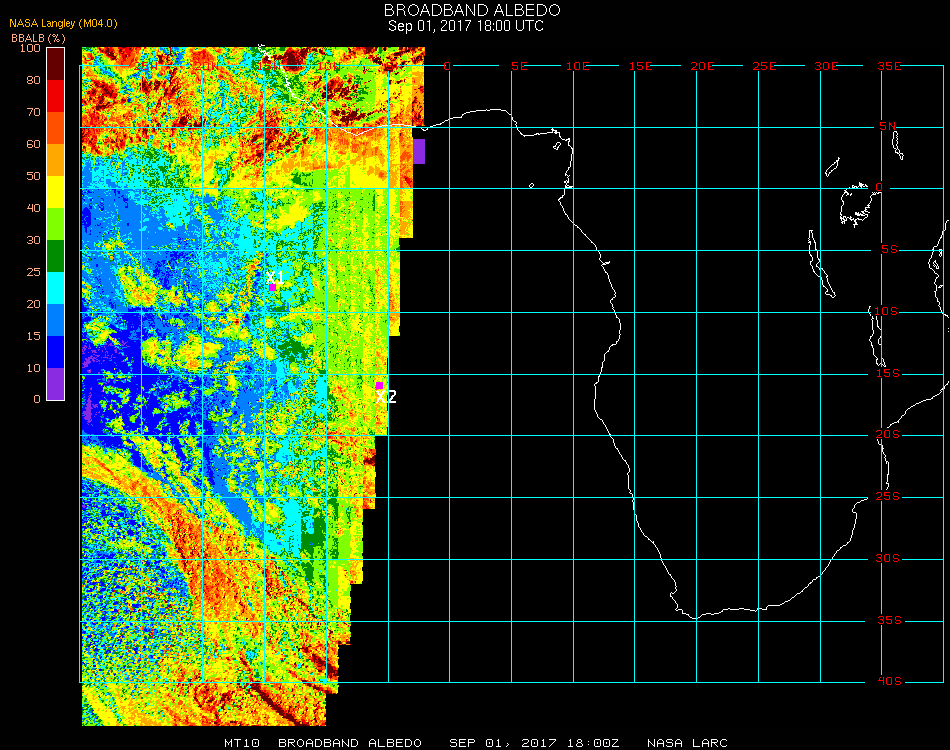The height and width of the screenshot is (750, 950).
Task: Pick the dark blue 10-15 colorbar swatch
Action: point(56,352)
